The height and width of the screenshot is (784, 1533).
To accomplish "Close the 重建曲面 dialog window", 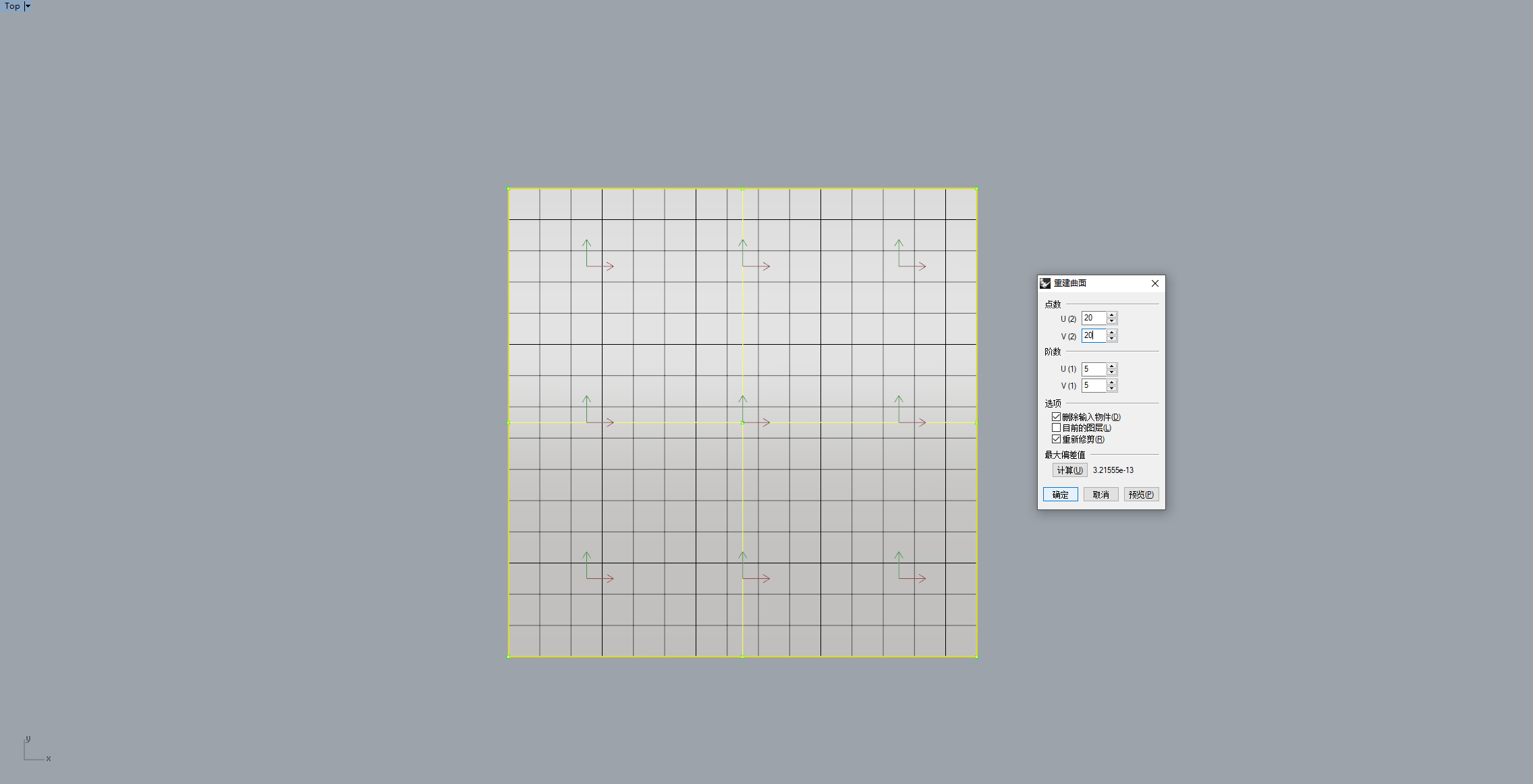I will [x=1155, y=283].
